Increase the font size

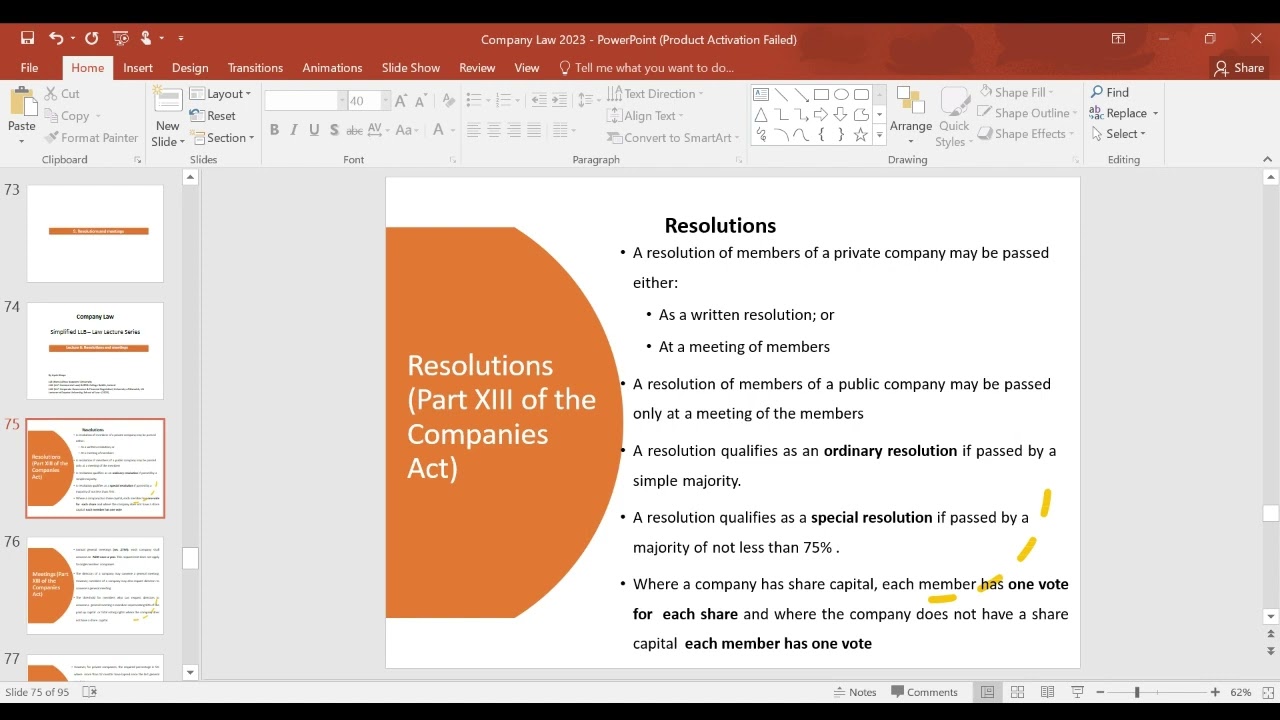pos(401,101)
